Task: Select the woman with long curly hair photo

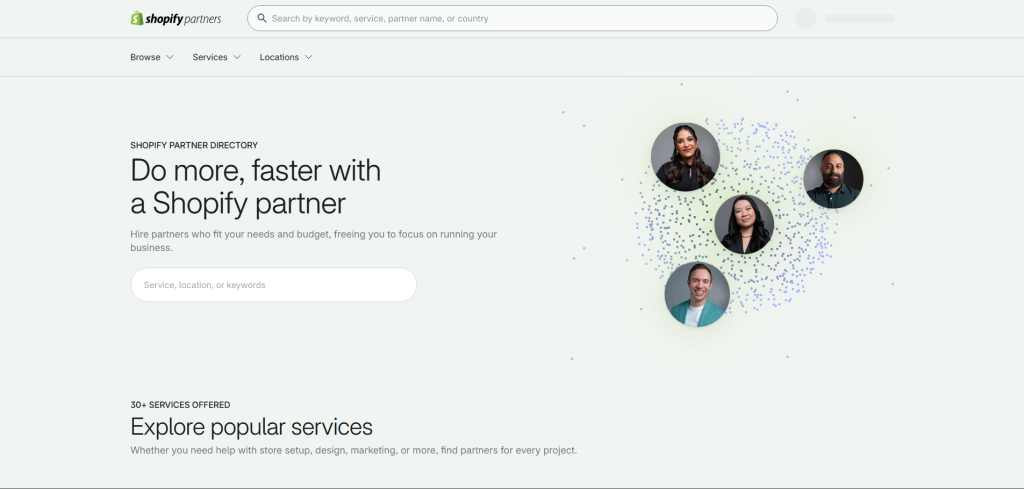Action: pyautogui.click(x=685, y=157)
